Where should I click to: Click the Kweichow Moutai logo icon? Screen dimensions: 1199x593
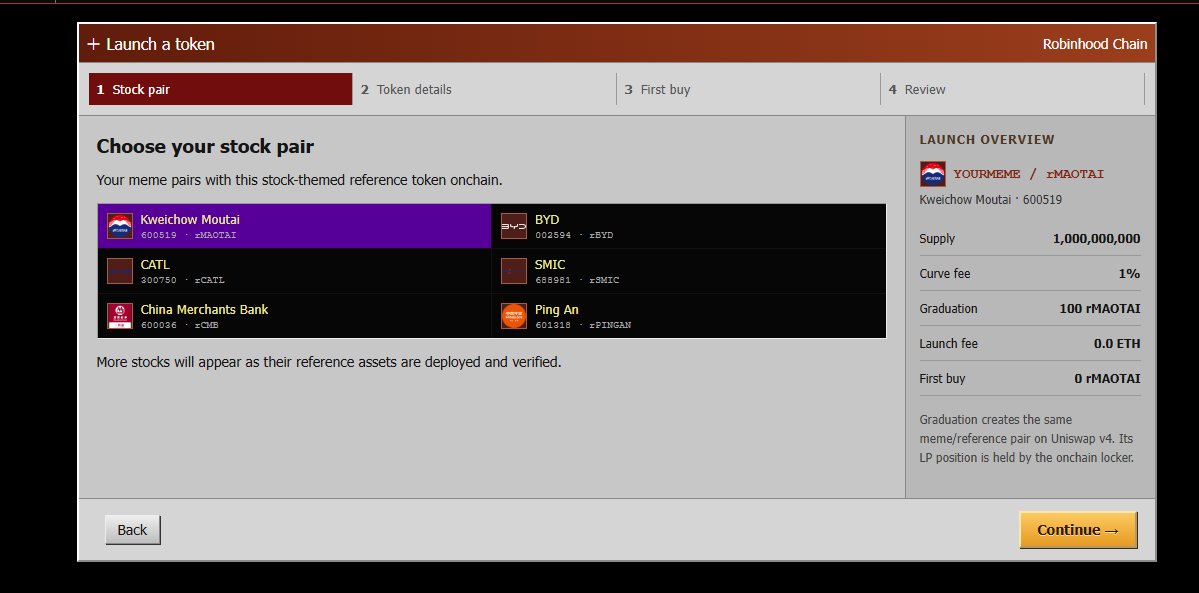[120, 226]
